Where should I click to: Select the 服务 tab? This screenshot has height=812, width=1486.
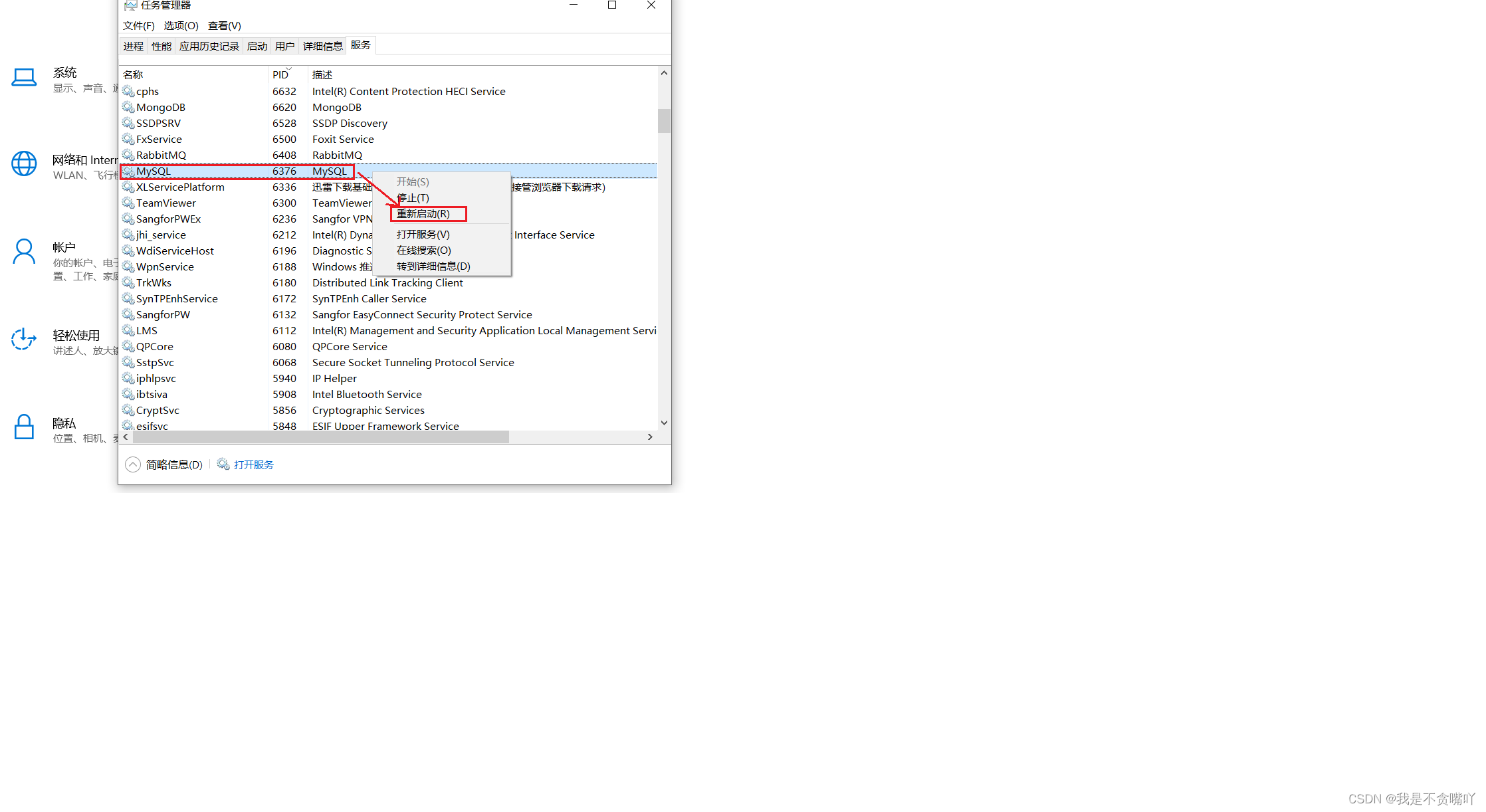pyautogui.click(x=361, y=45)
